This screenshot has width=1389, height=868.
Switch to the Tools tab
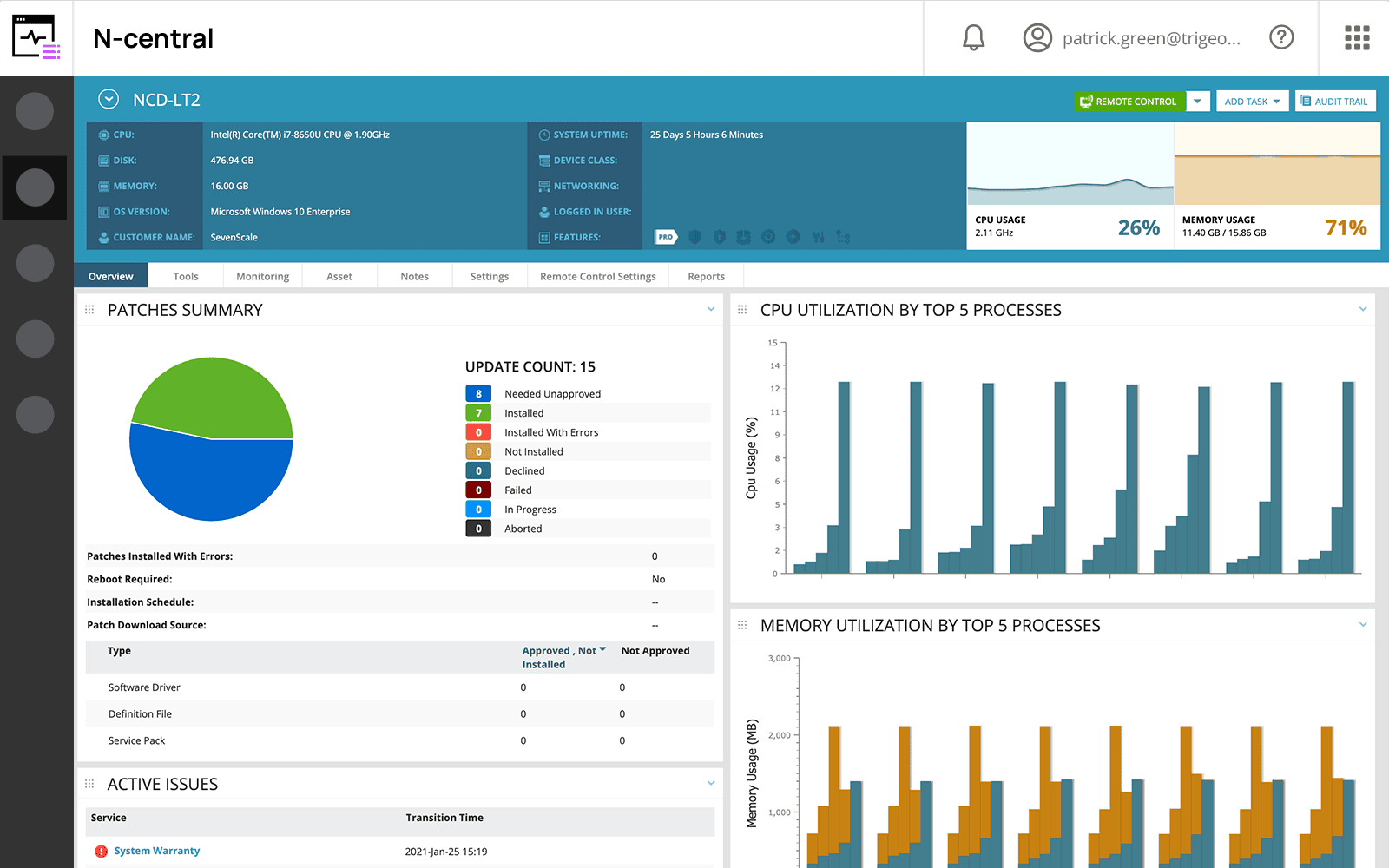click(x=186, y=276)
